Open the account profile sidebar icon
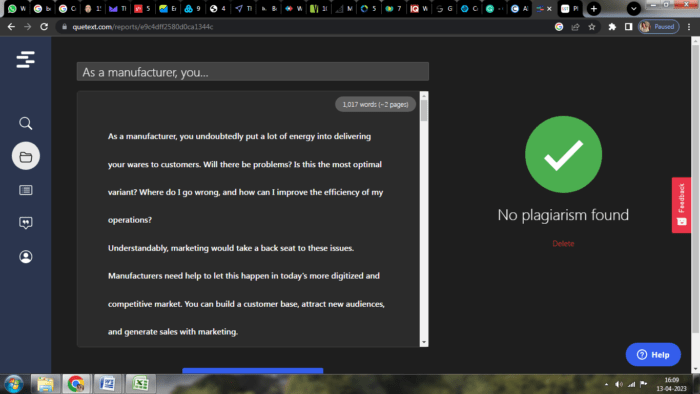The width and height of the screenshot is (700, 394). tap(25, 257)
